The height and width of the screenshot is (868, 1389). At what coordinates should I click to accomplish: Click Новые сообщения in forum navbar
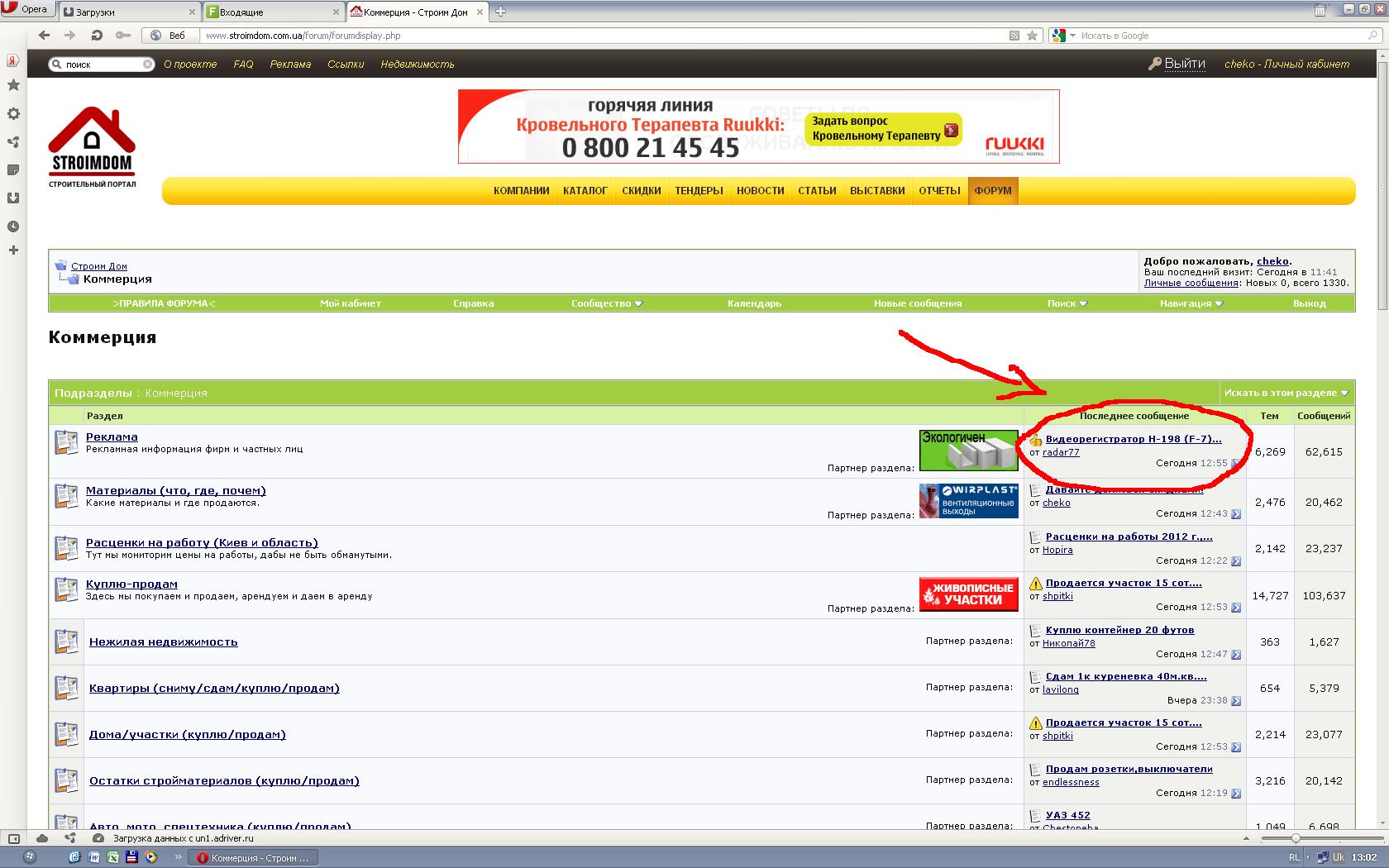tap(918, 303)
